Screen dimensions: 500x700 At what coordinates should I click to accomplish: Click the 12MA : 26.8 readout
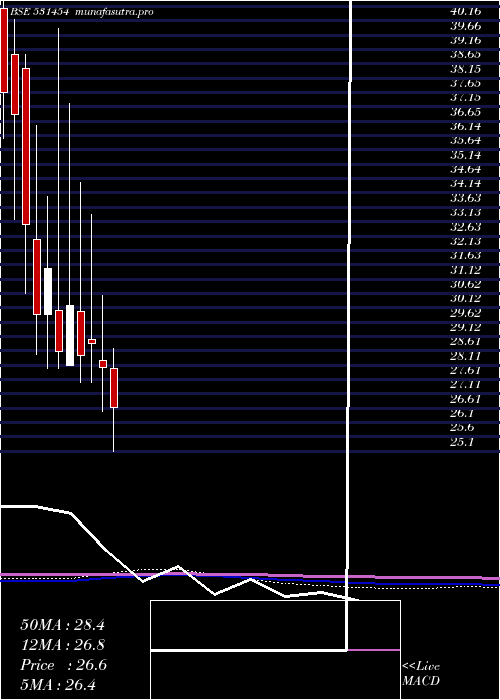[62, 645]
